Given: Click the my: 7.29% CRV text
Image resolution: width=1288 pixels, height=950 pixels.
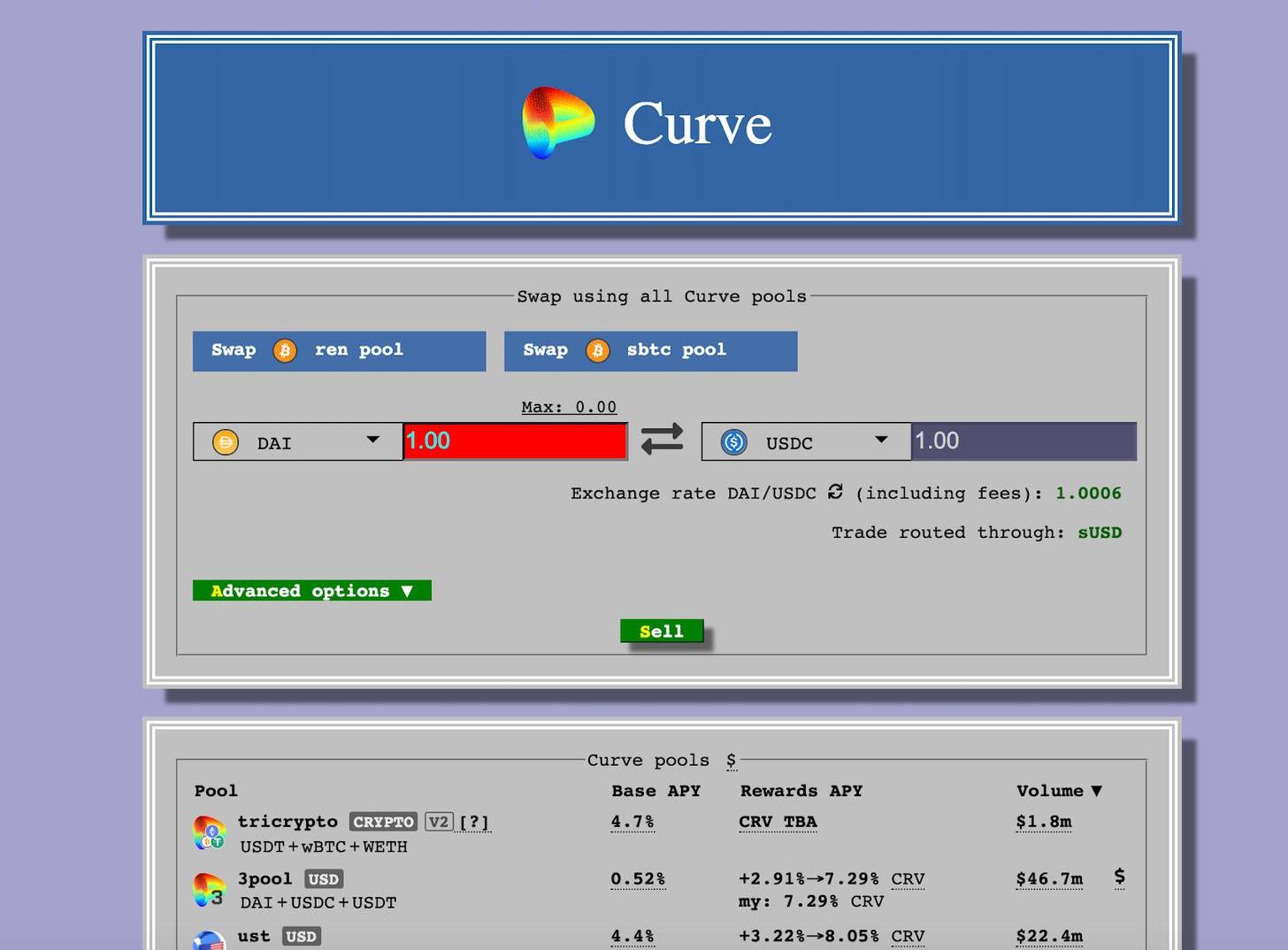Looking at the screenshot, I should pyautogui.click(x=811, y=901).
